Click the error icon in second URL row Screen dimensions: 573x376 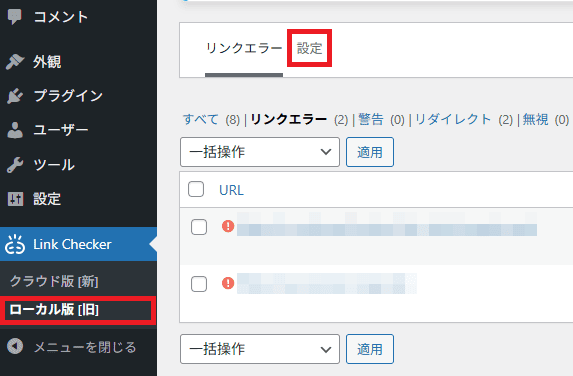(228, 283)
